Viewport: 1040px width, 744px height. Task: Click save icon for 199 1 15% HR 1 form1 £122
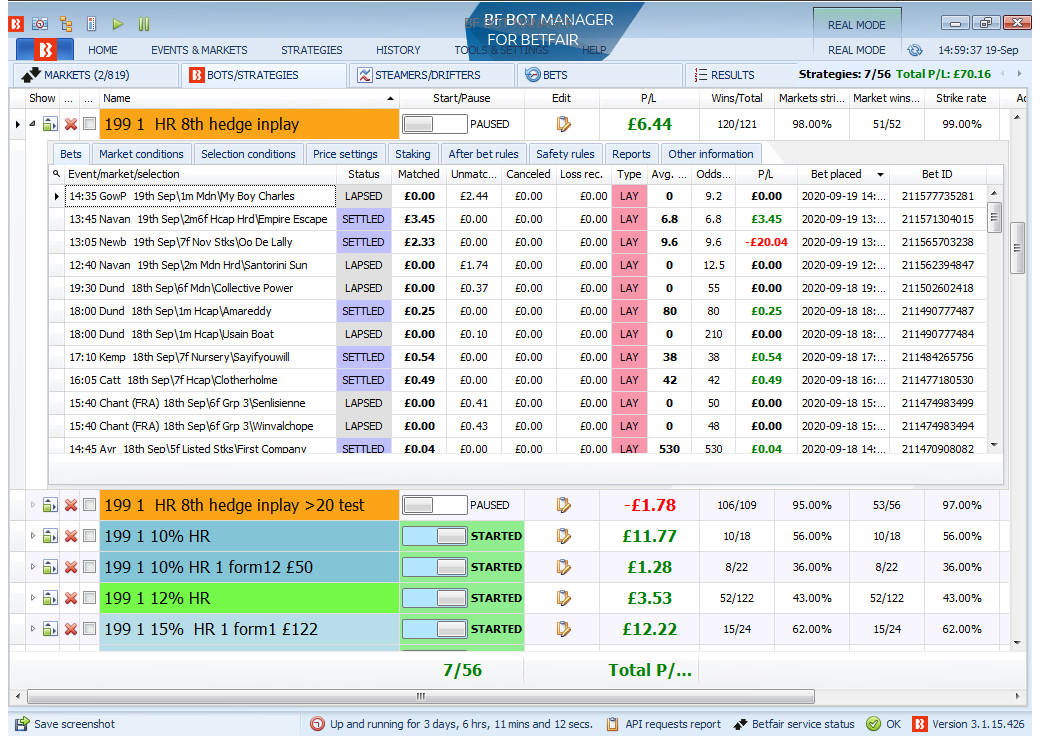pyautogui.click(x=50, y=629)
